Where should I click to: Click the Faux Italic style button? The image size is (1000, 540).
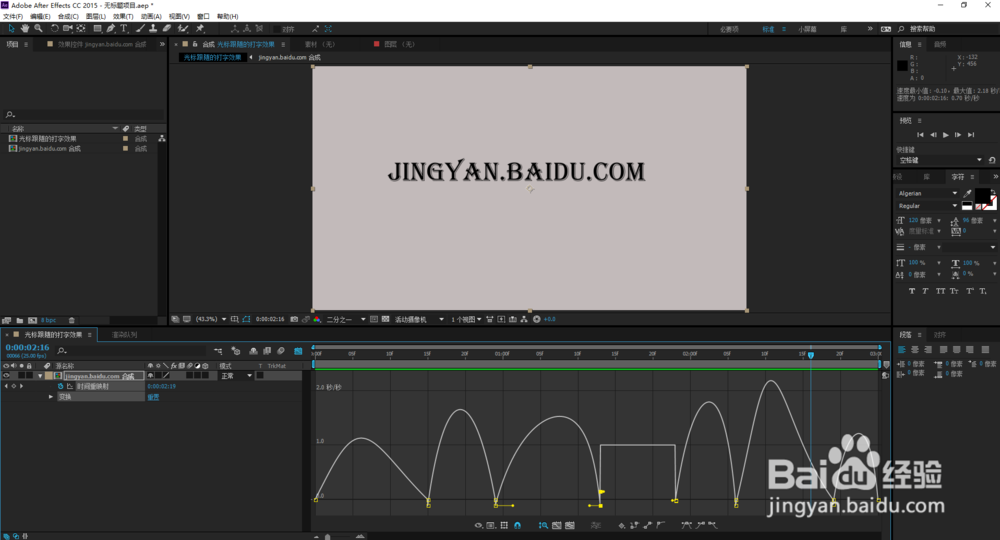click(x=925, y=291)
